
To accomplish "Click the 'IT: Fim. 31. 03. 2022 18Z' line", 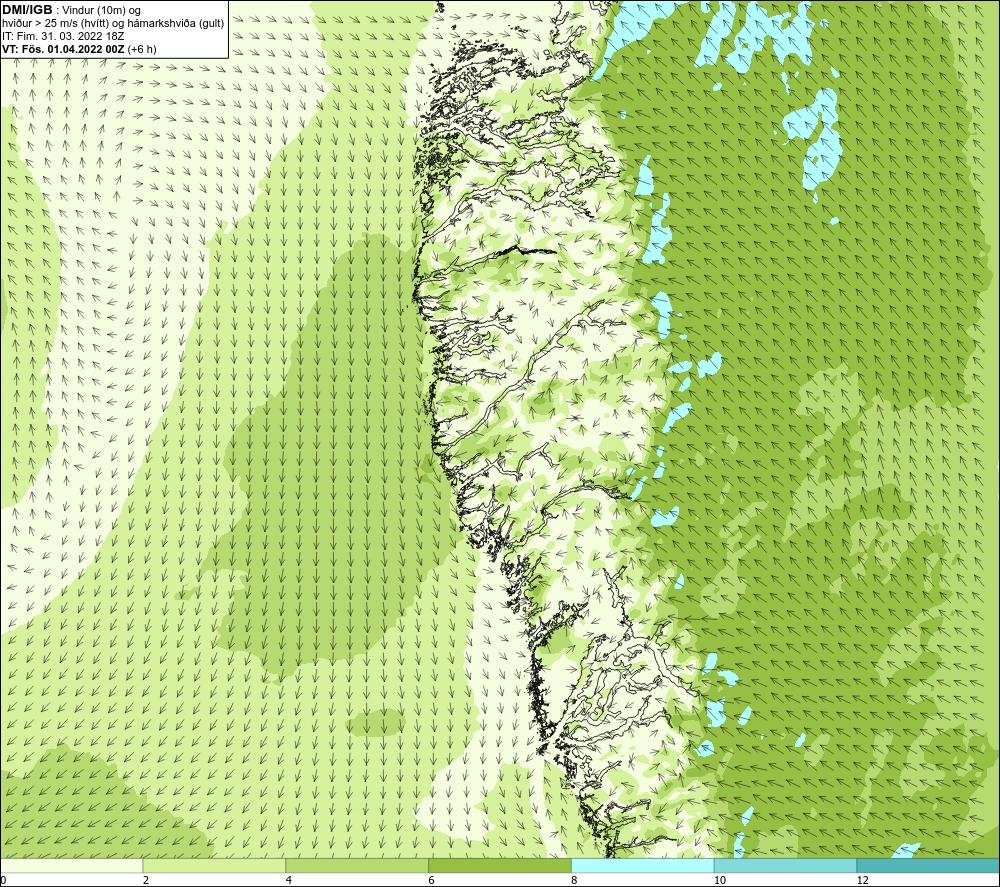I will pyautogui.click(x=63, y=36).
